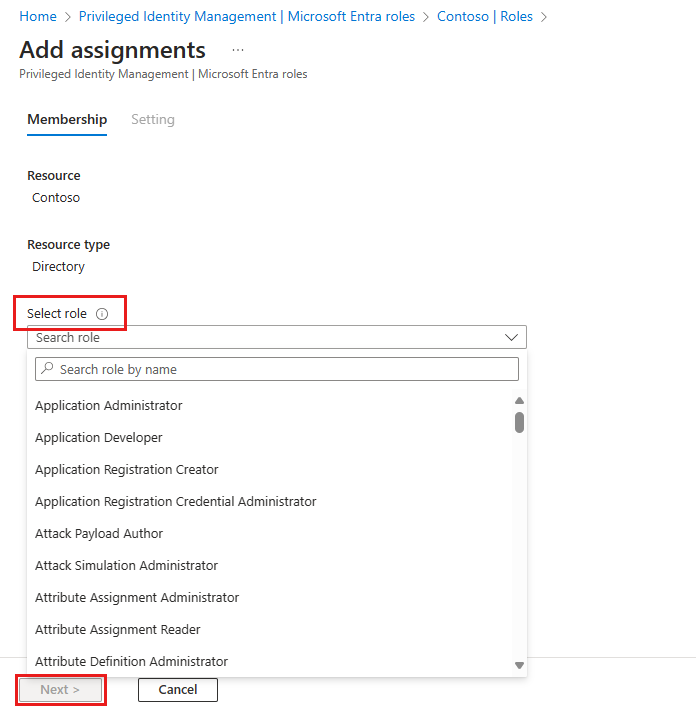Open Privileged Identity Management breadcrumb link
This screenshot has width=696, height=722.
(246, 17)
